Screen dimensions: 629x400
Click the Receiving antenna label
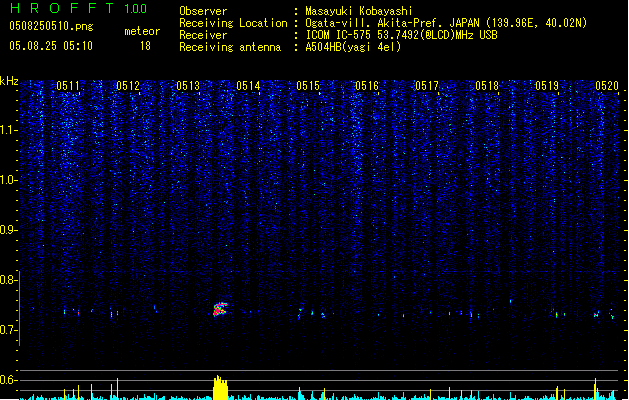(x=230, y=47)
